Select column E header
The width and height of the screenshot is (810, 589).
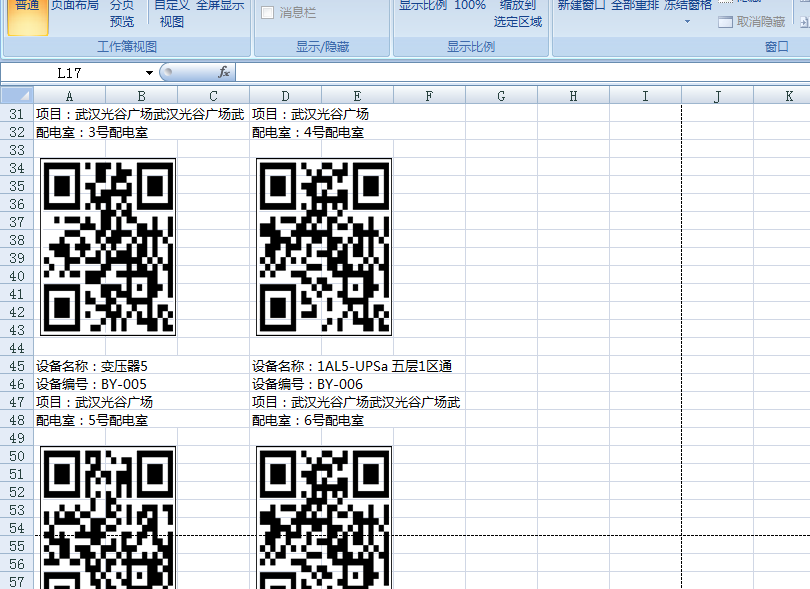click(x=357, y=96)
